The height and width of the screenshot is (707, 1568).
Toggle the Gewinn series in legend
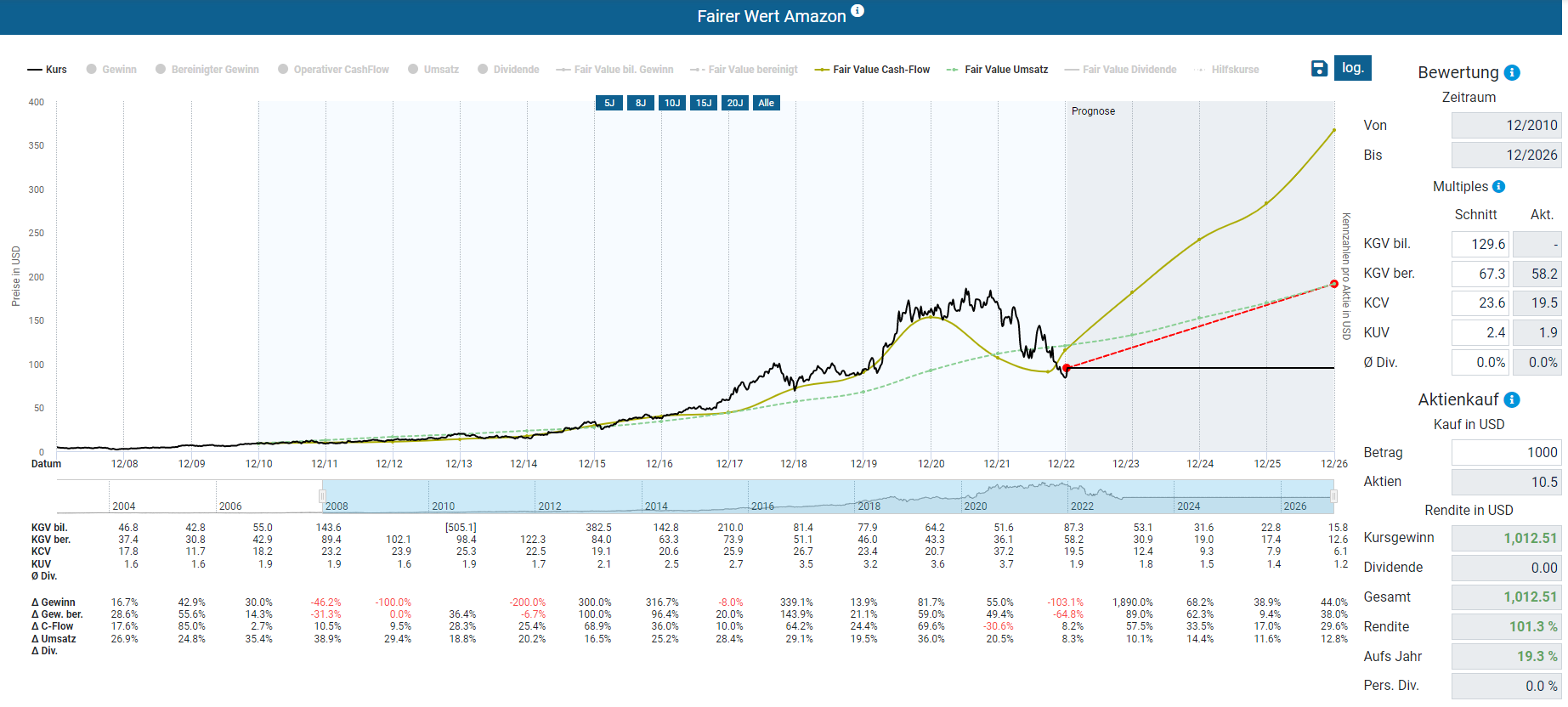click(111, 70)
